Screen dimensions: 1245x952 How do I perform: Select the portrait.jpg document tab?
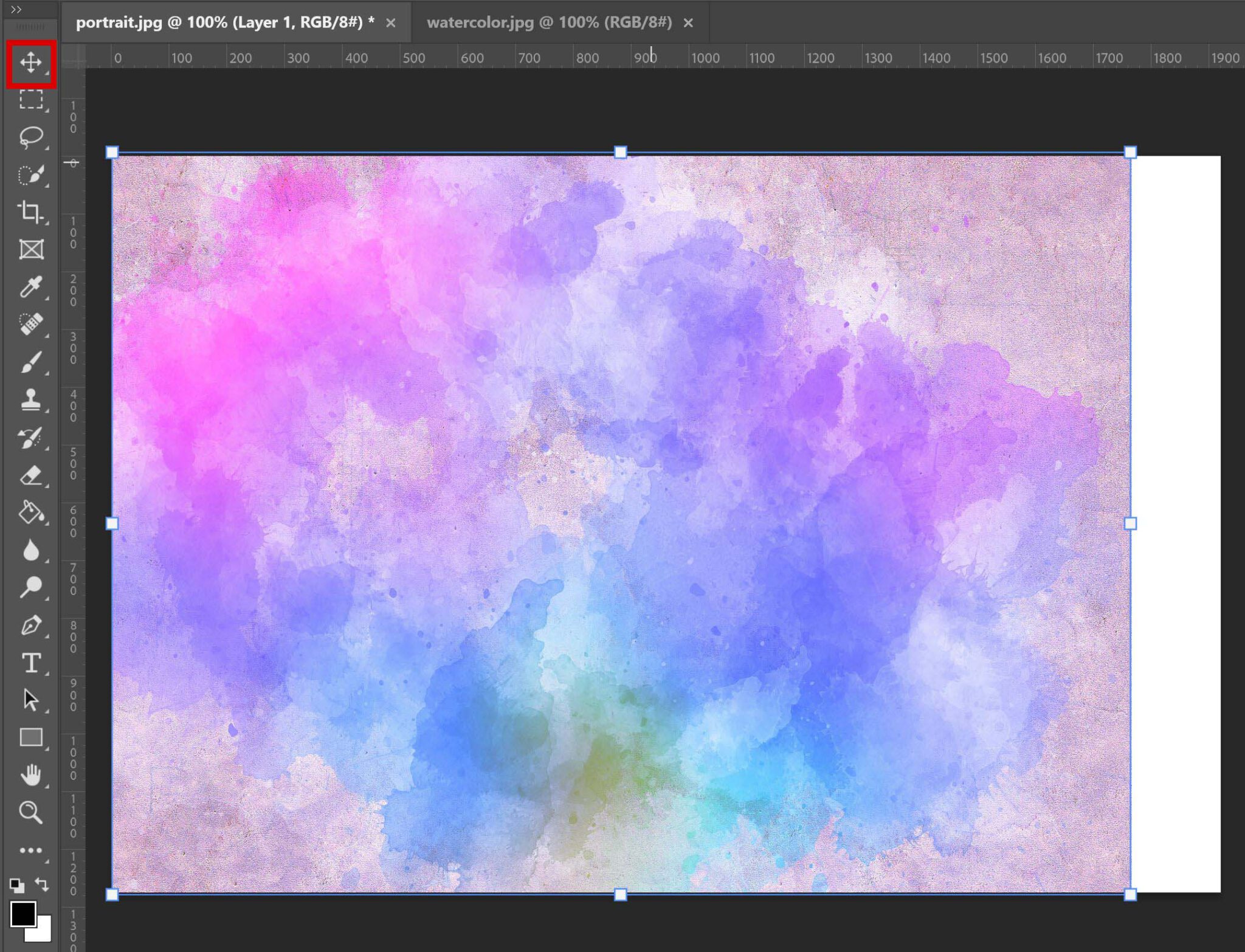tap(225, 22)
